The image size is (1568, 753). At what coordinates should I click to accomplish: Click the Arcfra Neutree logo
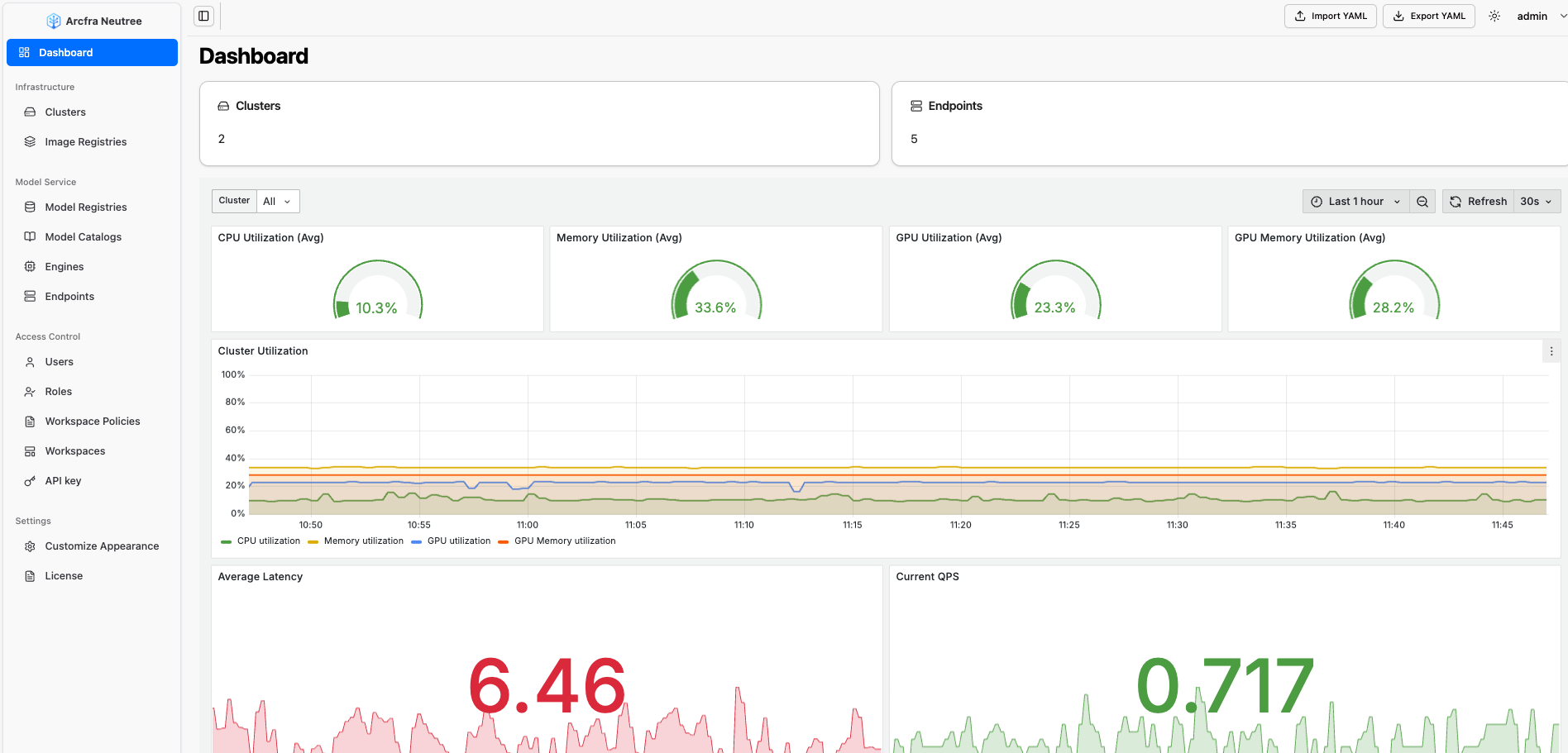[54, 21]
